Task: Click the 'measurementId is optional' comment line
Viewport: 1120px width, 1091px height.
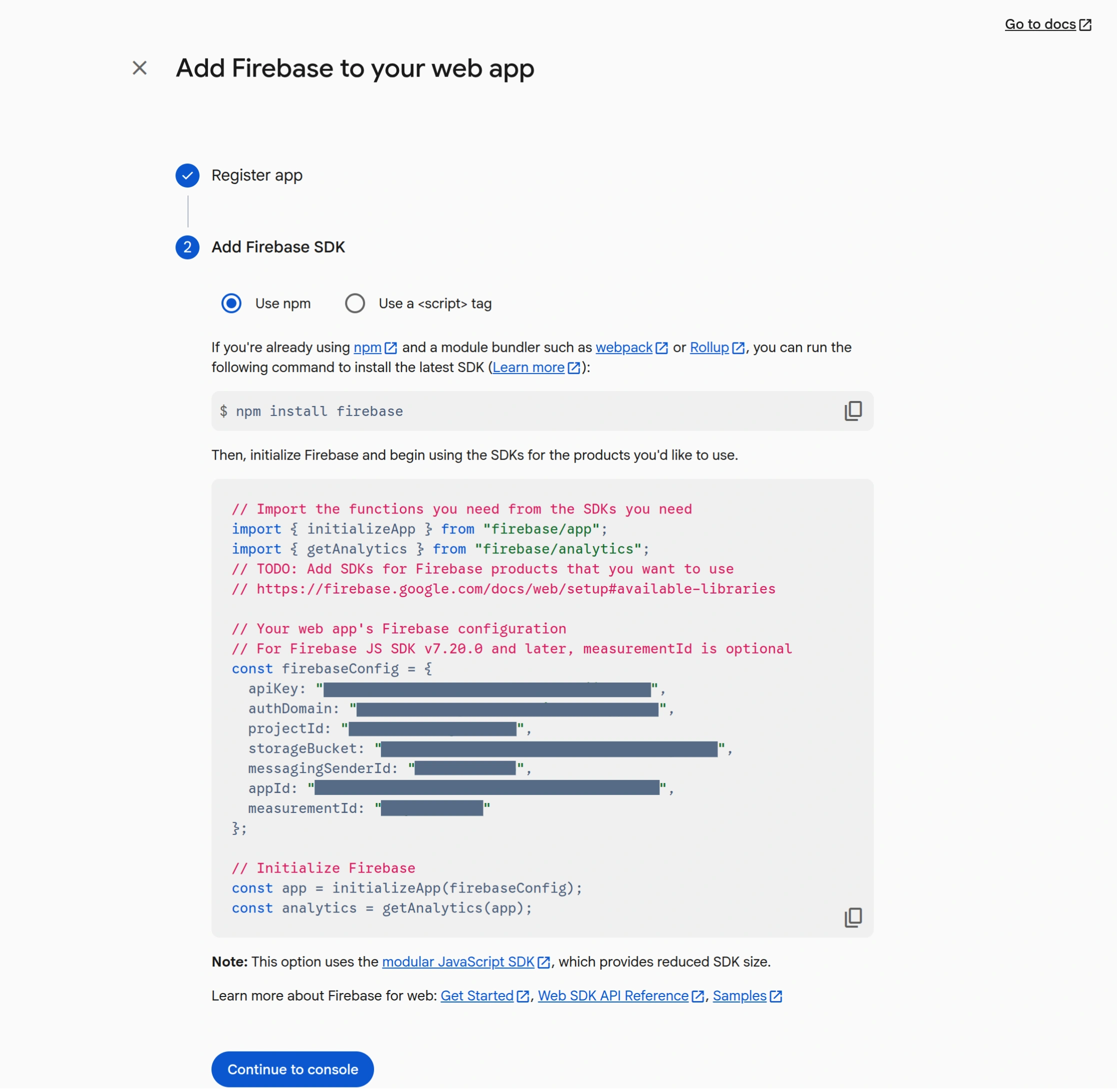Action: pyautogui.click(x=513, y=650)
